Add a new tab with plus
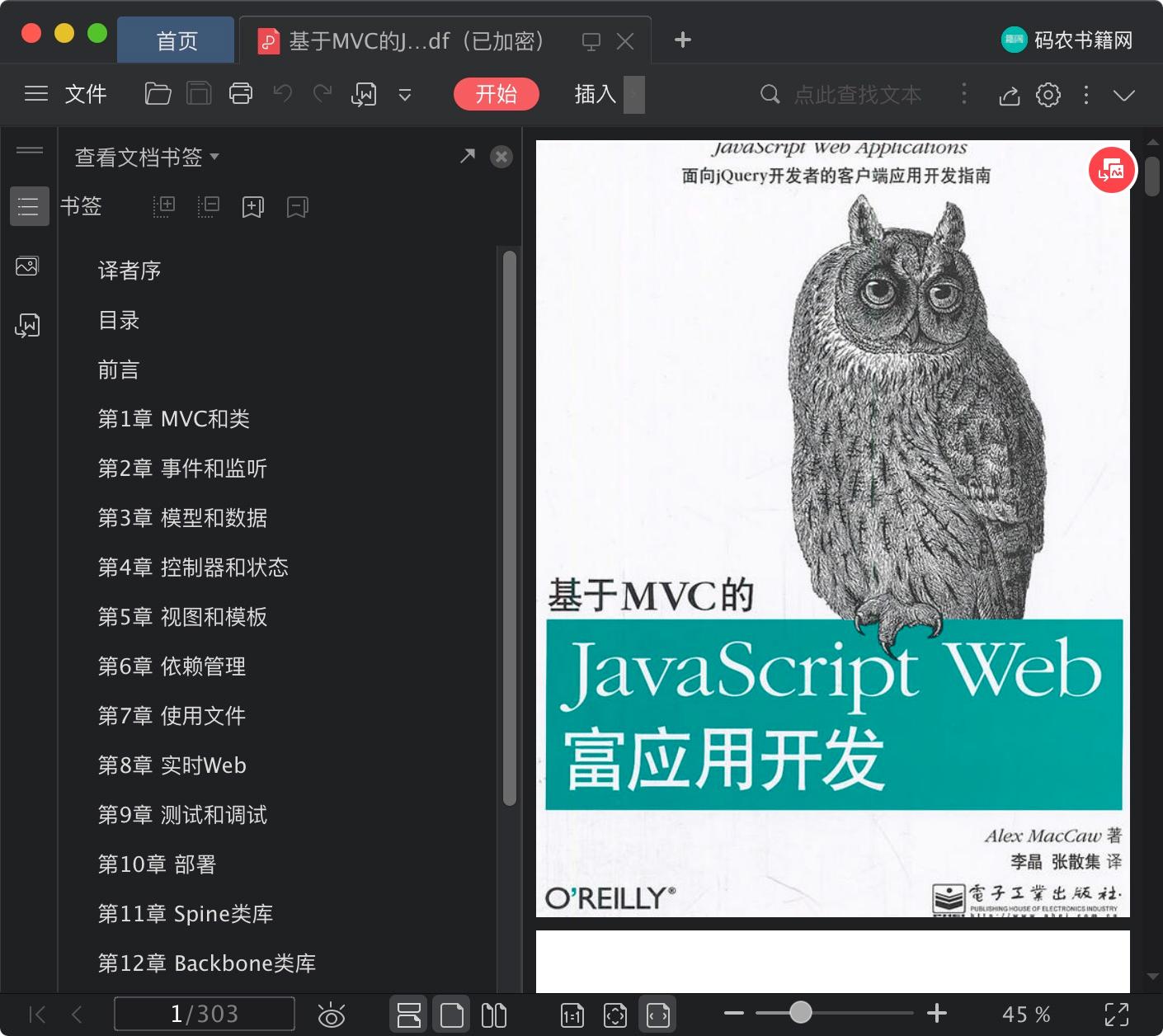The height and width of the screenshot is (1036, 1163). click(683, 40)
